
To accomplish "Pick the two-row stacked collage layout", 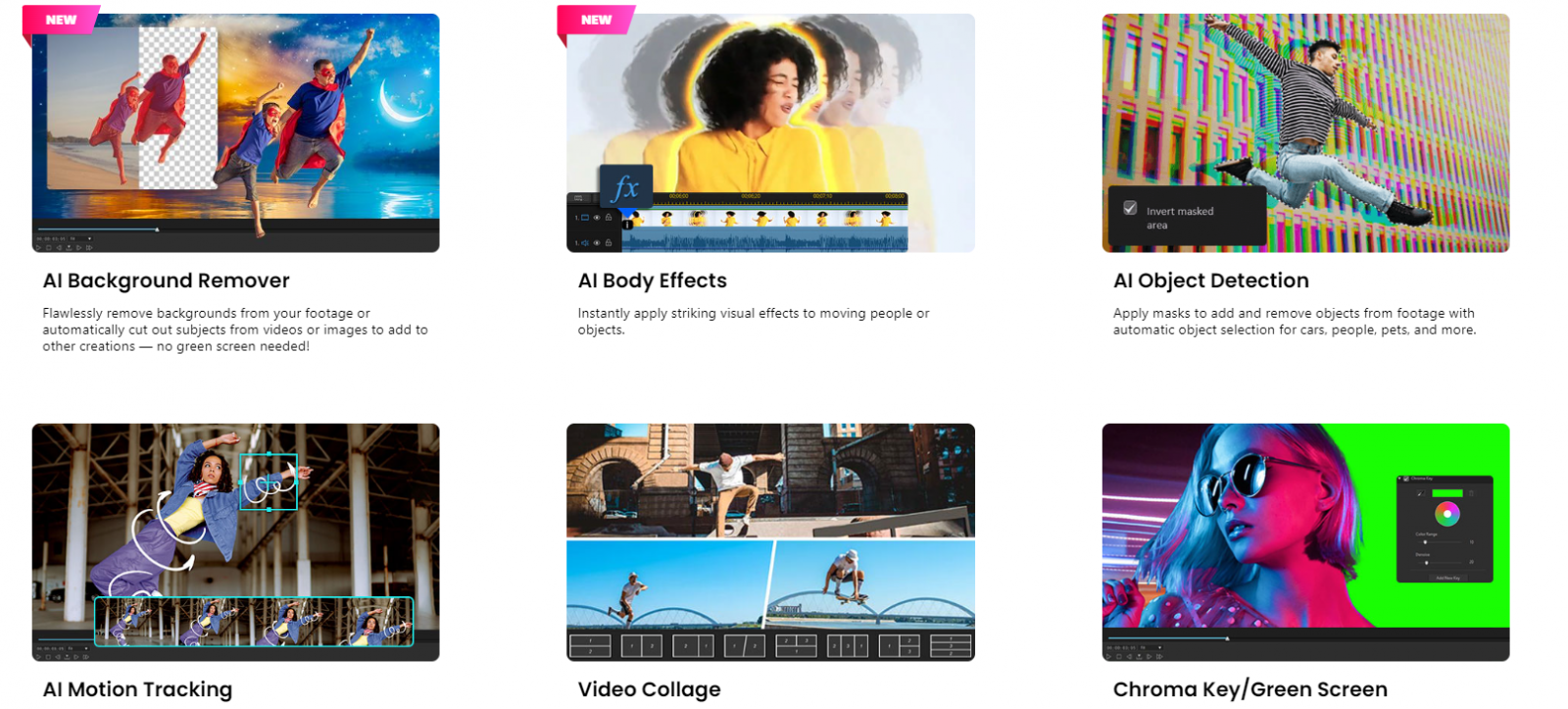I will [x=590, y=645].
